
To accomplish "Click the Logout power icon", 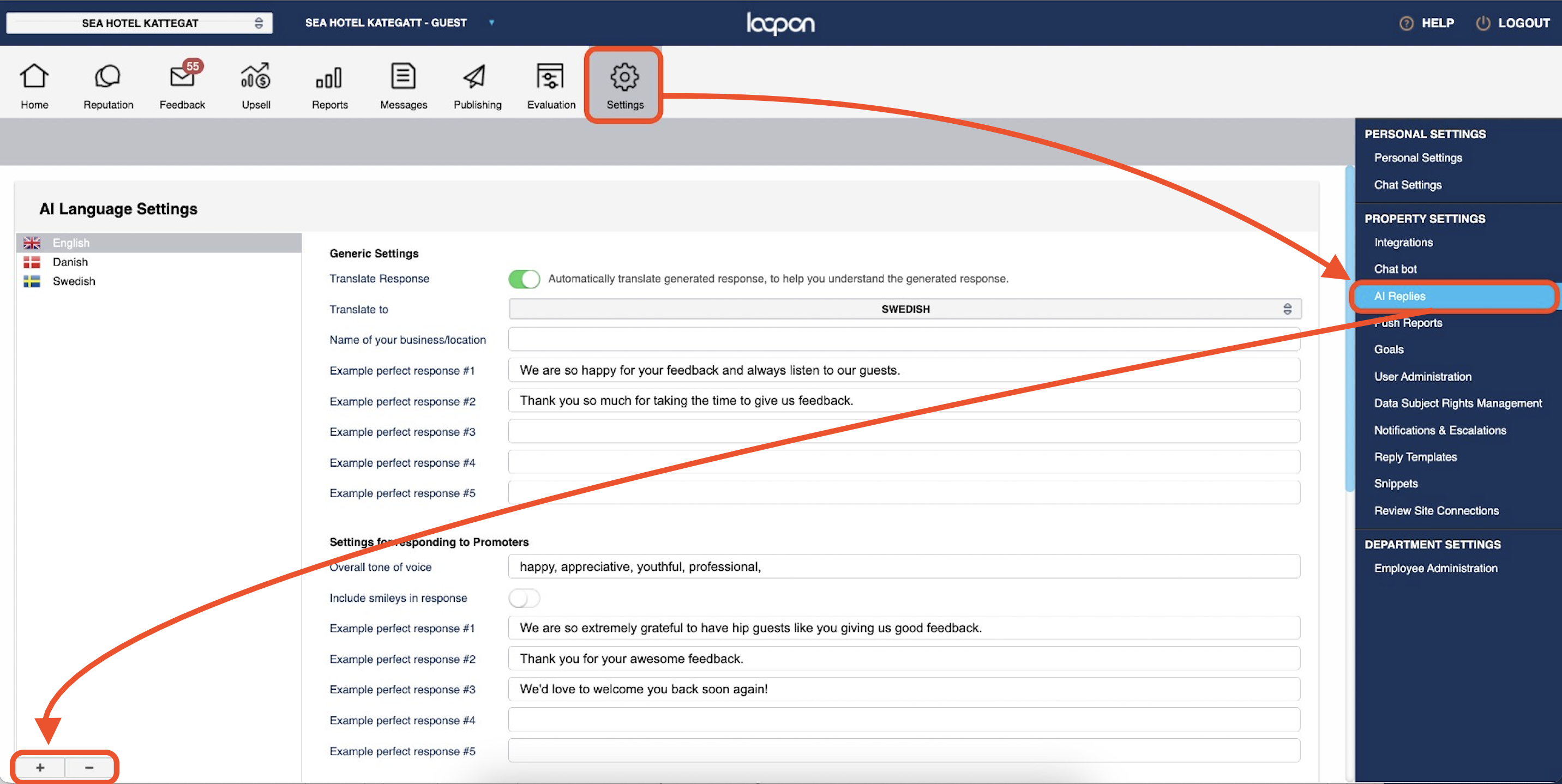I will (x=1482, y=23).
